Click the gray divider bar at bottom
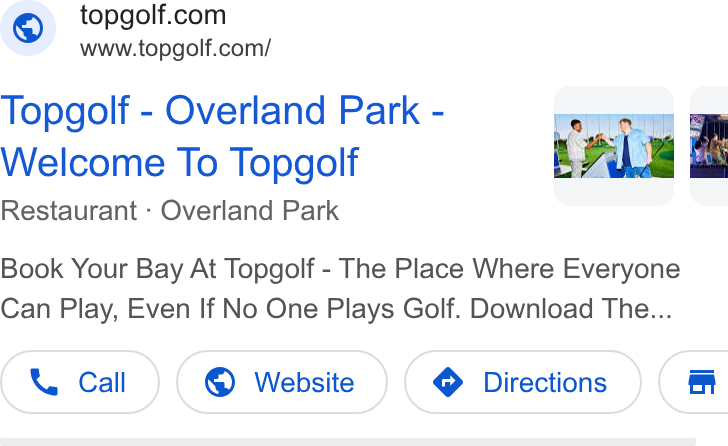Screen dimensions: 728x446 pyautogui.click(x=348, y=442)
